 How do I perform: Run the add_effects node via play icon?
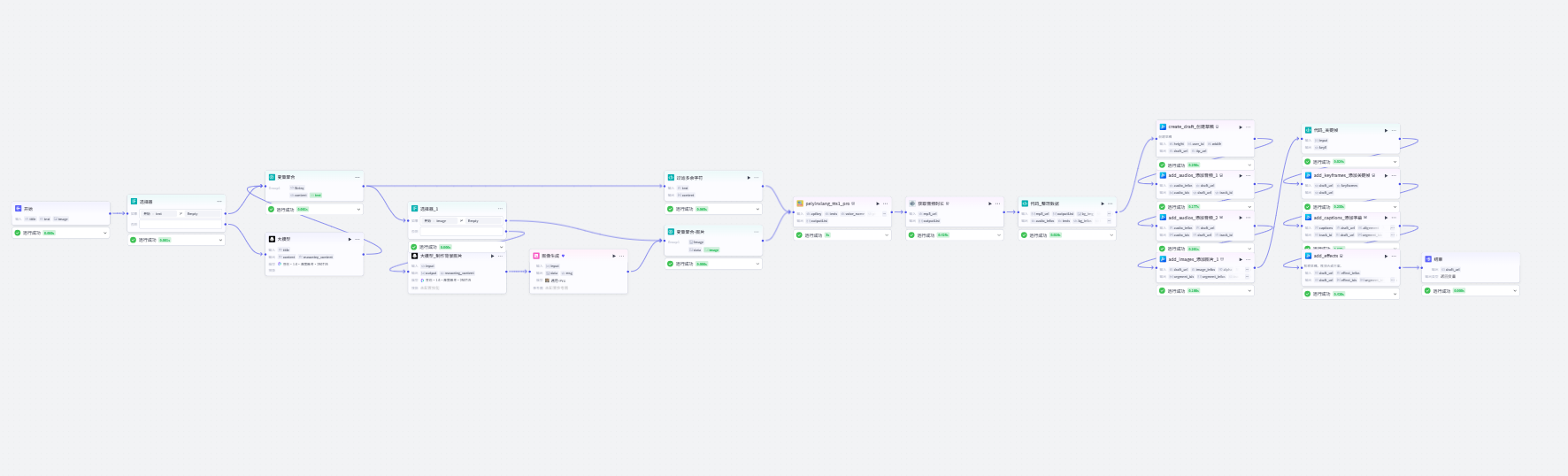(1386, 256)
